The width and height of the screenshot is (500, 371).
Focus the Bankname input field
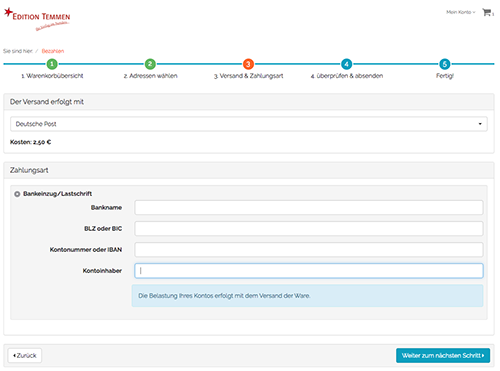point(309,207)
